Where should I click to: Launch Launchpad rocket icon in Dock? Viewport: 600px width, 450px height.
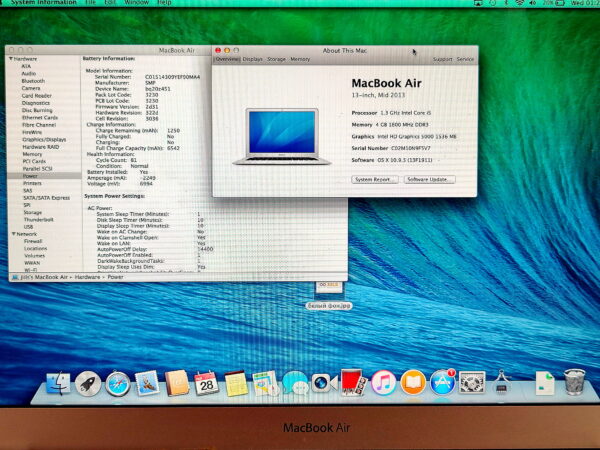tap(88, 383)
